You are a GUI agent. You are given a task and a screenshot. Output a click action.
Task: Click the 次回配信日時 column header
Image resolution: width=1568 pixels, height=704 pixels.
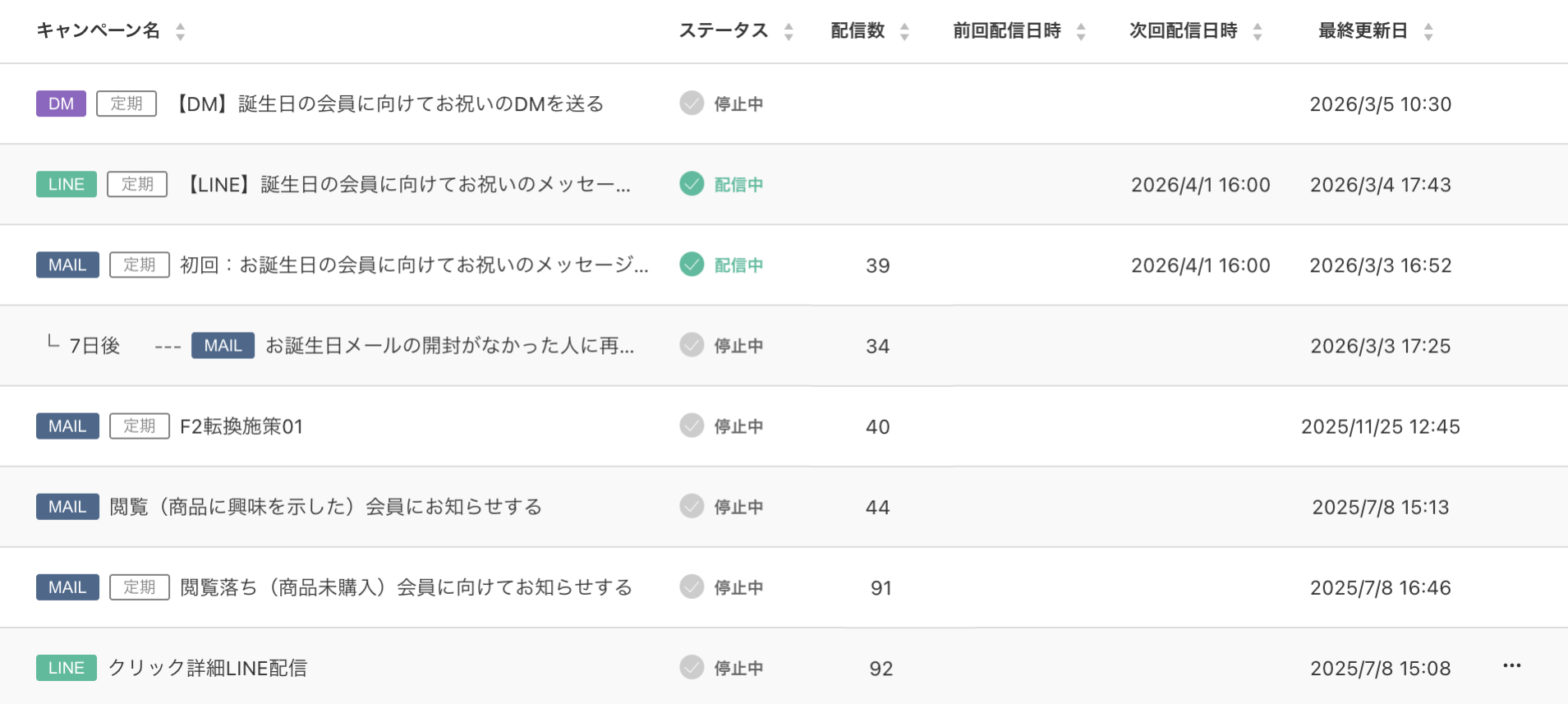[1183, 30]
